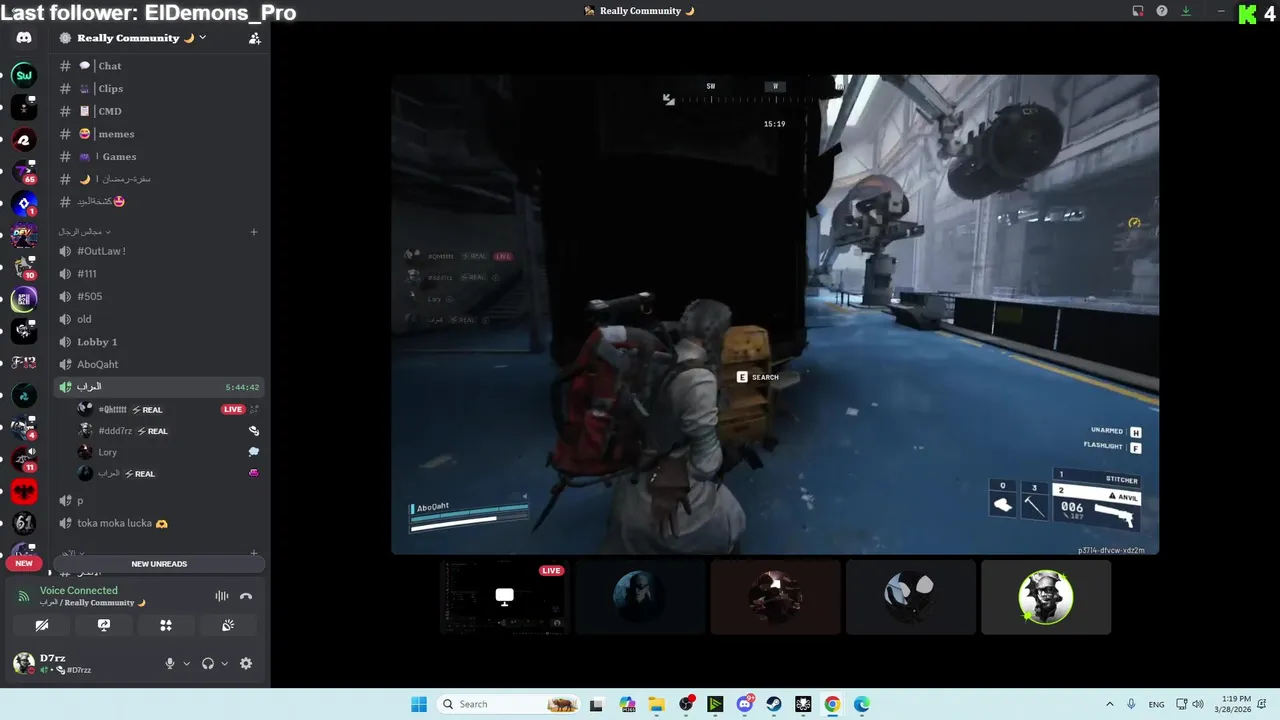Open the red server icon in sidebar

point(24,490)
